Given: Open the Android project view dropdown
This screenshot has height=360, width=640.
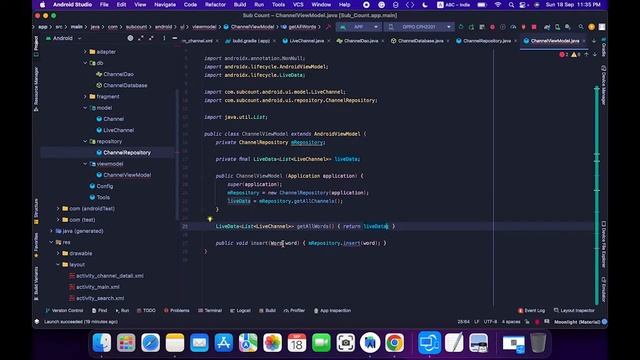Looking at the screenshot, I should click(x=64, y=38).
